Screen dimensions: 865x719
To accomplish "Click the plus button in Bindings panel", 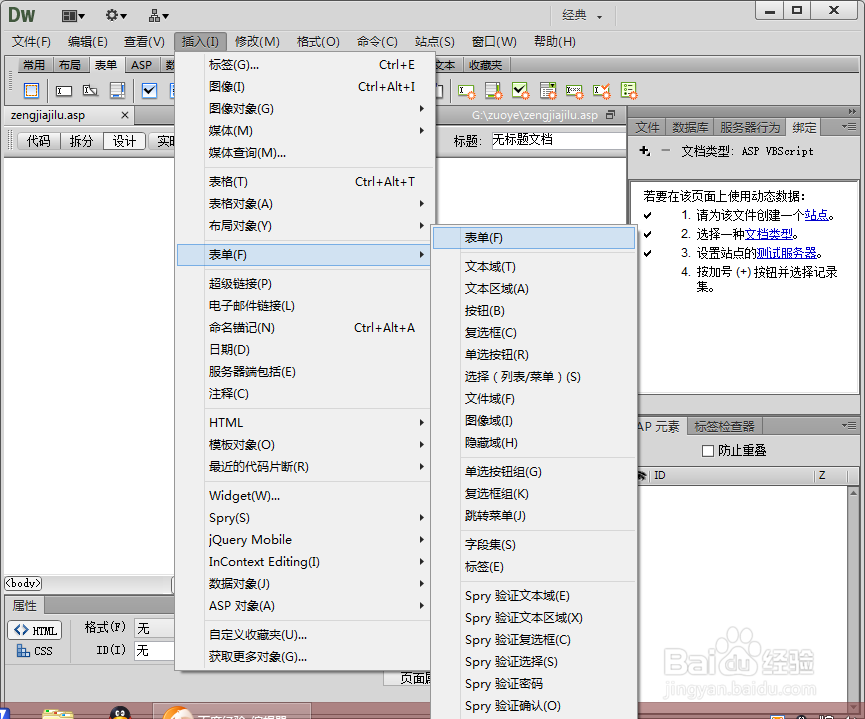I will [x=644, y=151].
